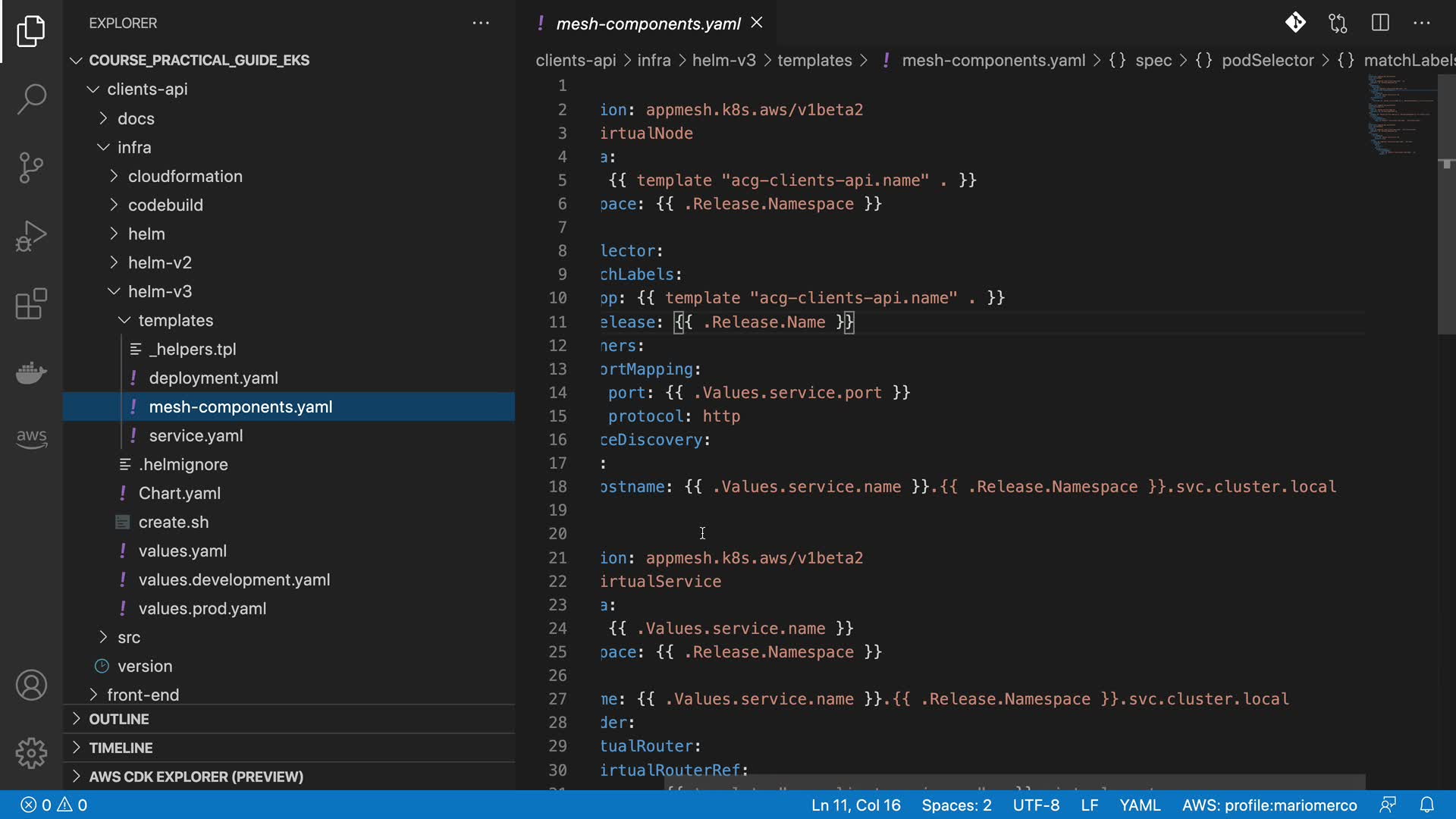Open notifications bell in status bar
Screen dimensions: 1456x819
(x=1426, y=805)
